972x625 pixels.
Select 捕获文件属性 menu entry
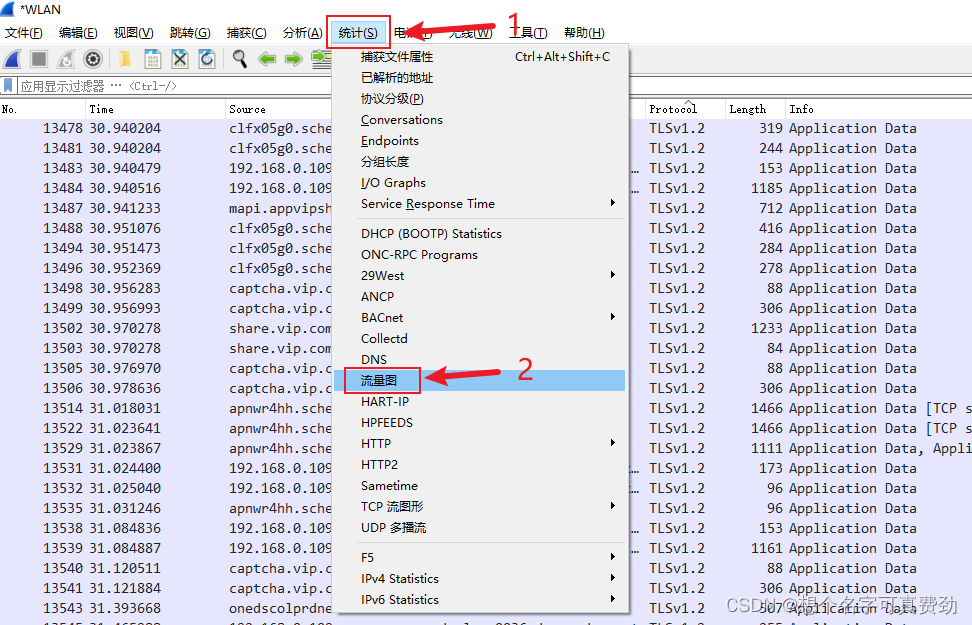pos(480,57)
